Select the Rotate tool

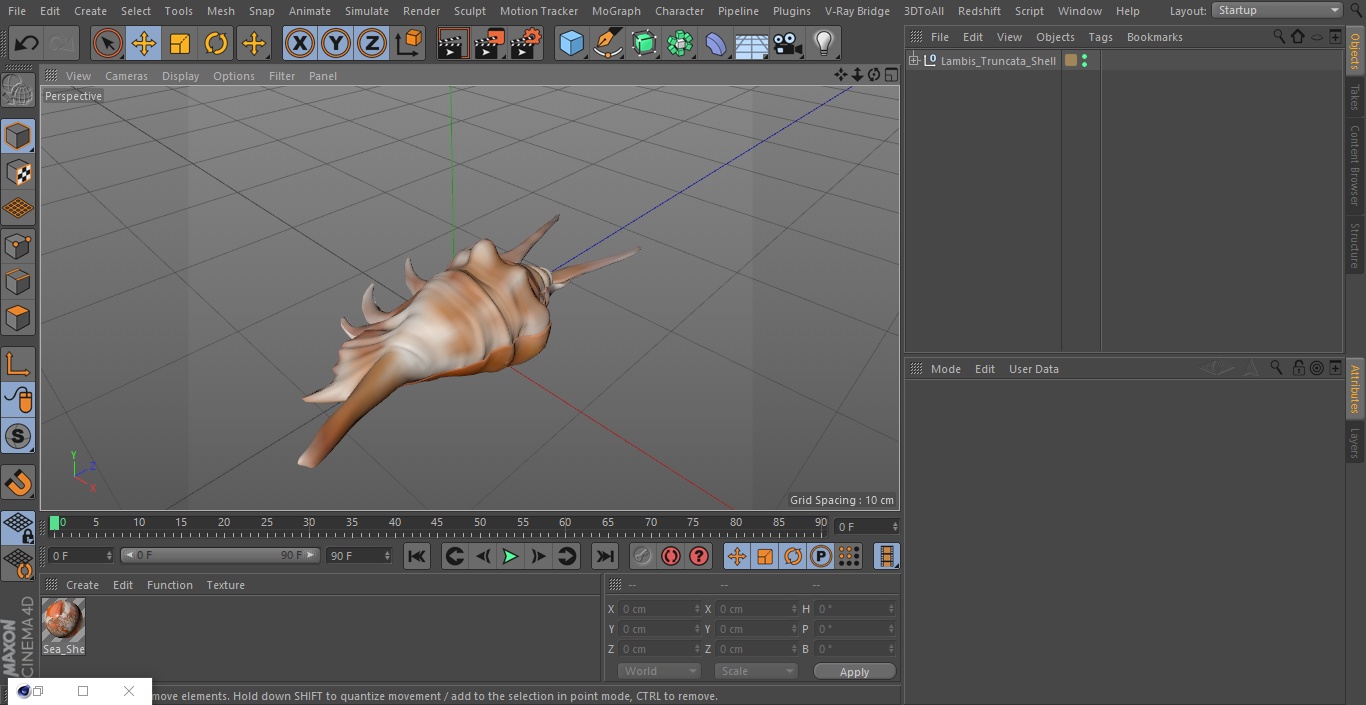(216, 43)
